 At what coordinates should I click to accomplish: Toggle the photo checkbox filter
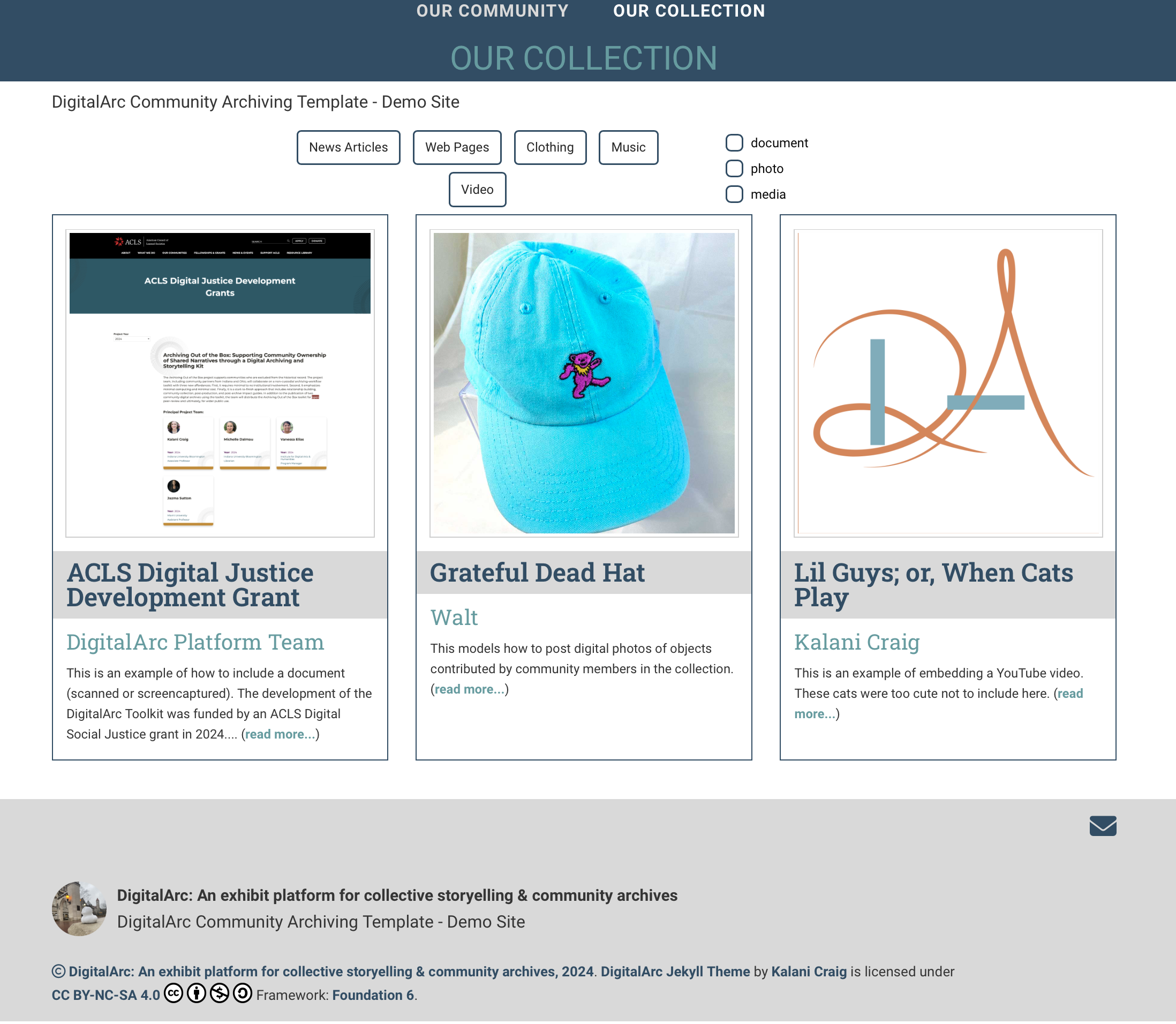[735, 168]
